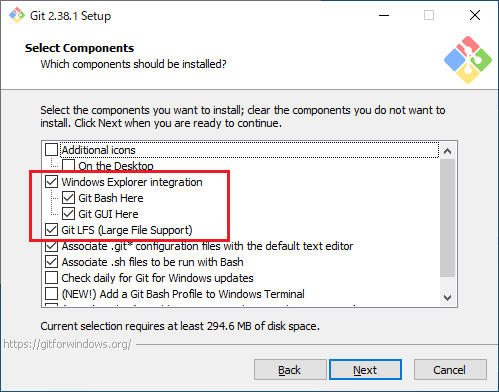499x392 pixels.
Task: Click the component list scrollbar thumb
Action: (448, 218)
